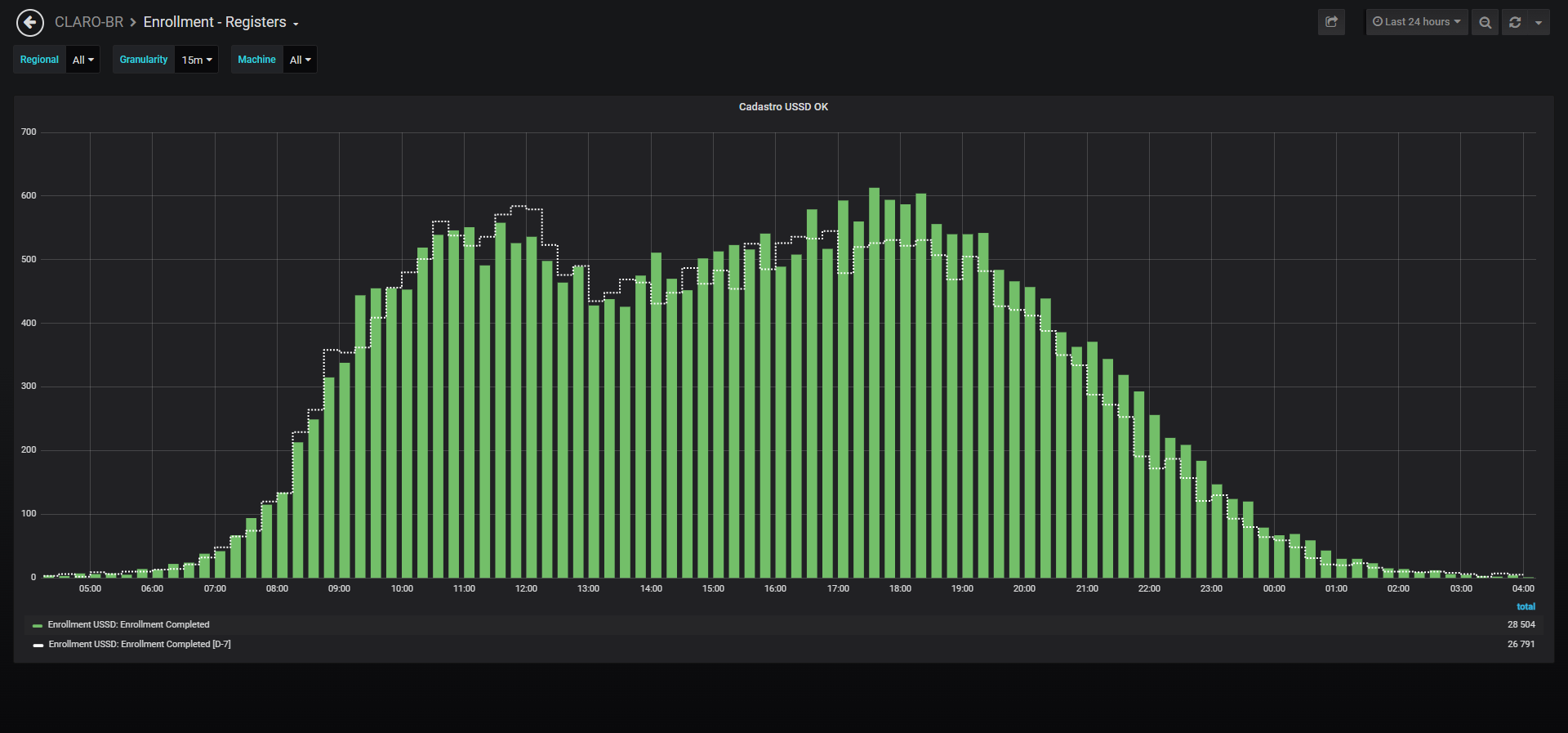Image resolution: width=1568 pixels, height=733 pixels.
Task: Click the Machine variable label
Action: pyautogui.click(x=256, y=60)
